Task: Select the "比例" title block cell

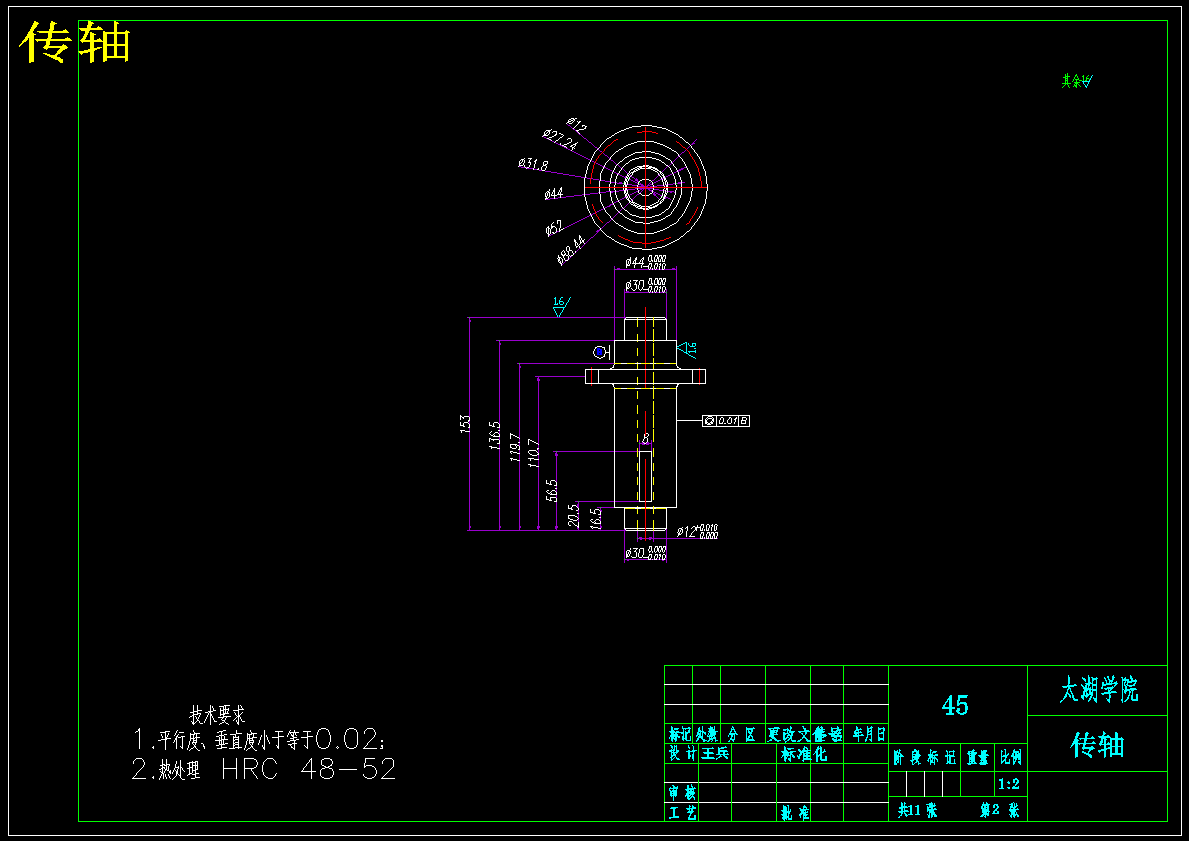Action: [x=1011, y=758]
